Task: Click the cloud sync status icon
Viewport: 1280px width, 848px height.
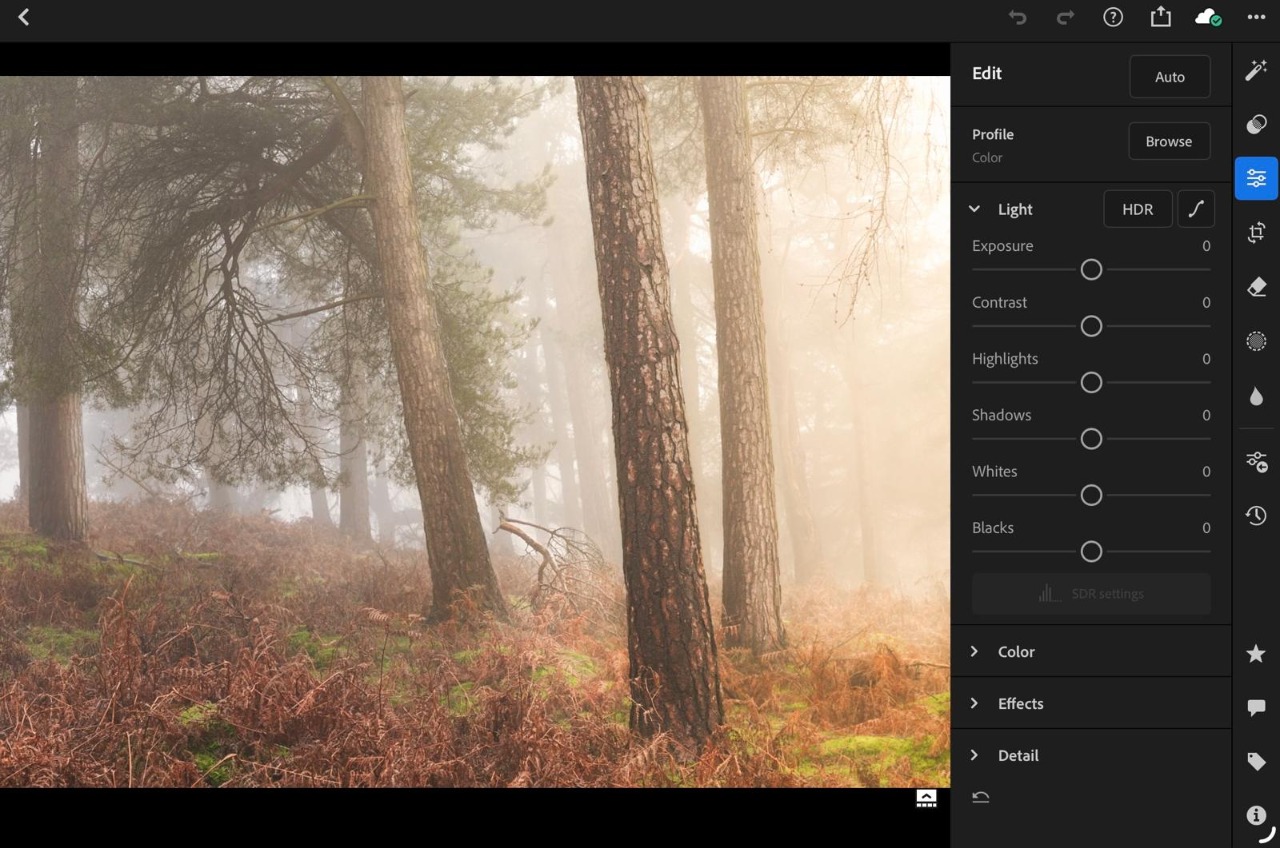Action: click(1208, 17)
